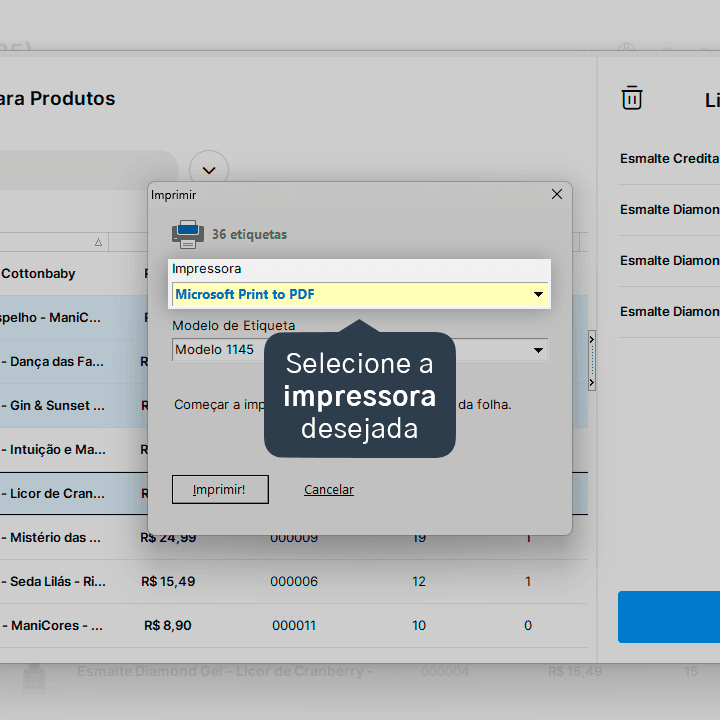Expand the round chevron dropdown beside the search bar
This screenshot has height=720, width=720.
209,170
